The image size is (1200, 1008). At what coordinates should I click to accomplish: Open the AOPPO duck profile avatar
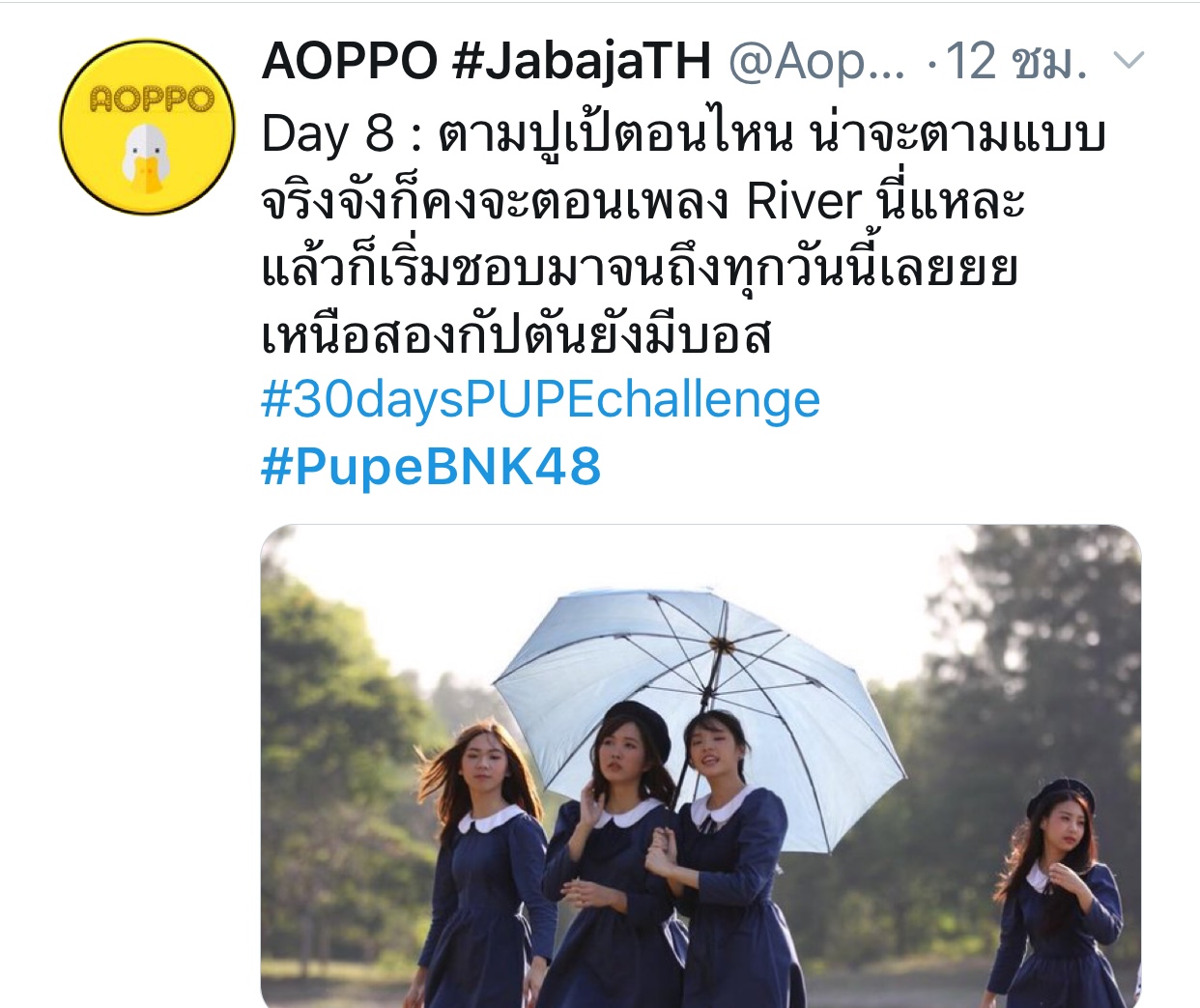click(147, 127)
